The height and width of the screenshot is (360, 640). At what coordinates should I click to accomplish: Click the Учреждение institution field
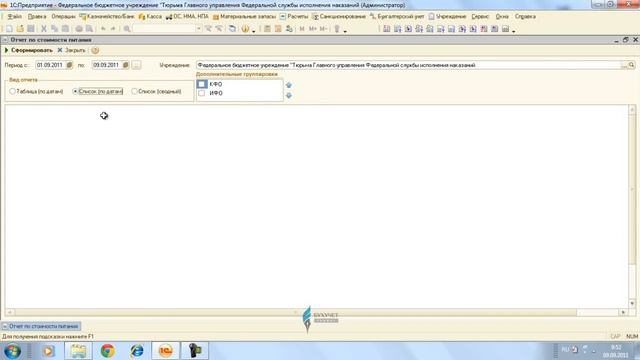(408, 65)
